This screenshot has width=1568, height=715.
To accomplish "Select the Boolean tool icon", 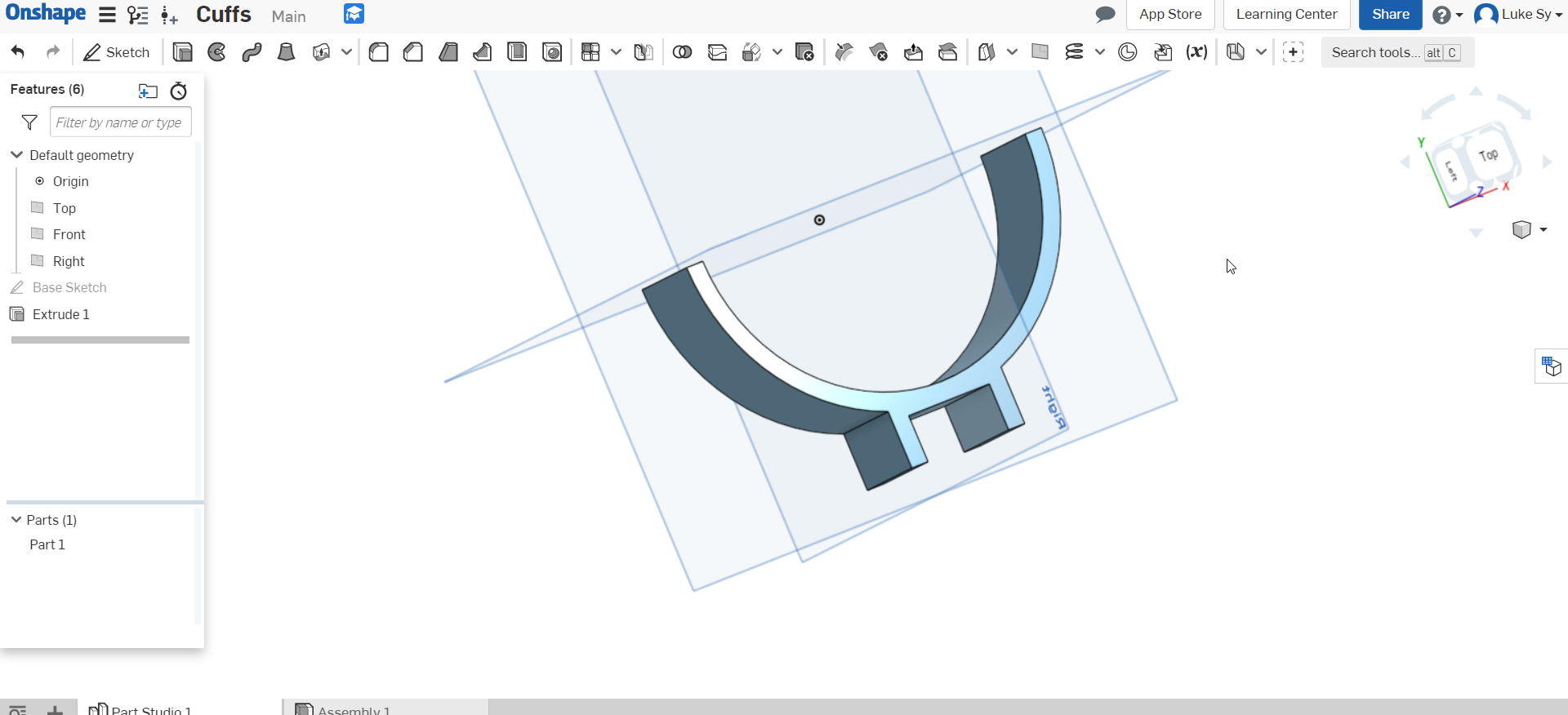I will (x=683, y=52).
